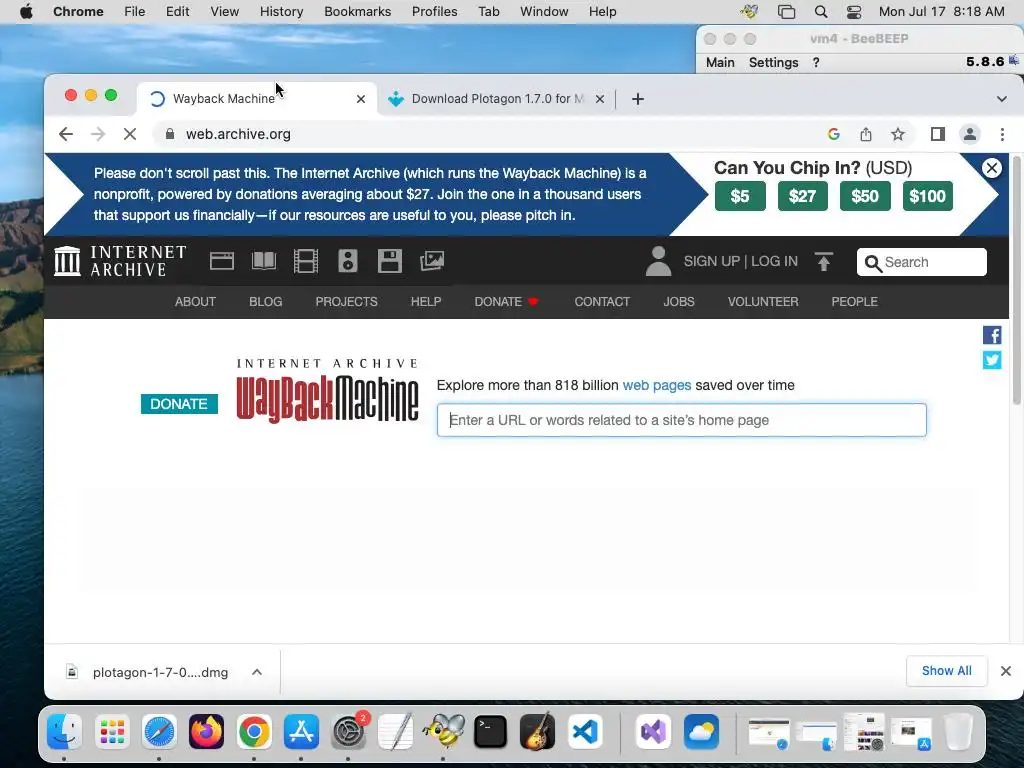
Task: Go back to the previous page
Action: 66,134
